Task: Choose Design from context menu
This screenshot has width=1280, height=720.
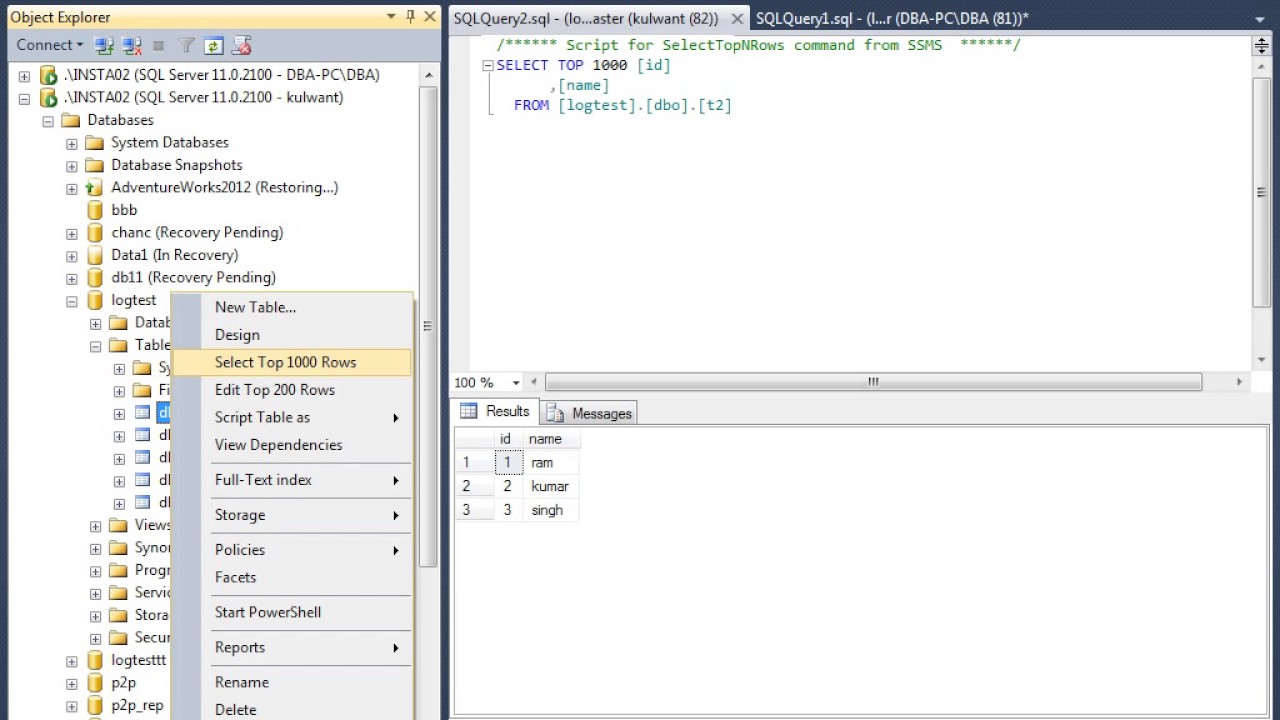Action: pyautogui.click(x=292, y=335)
